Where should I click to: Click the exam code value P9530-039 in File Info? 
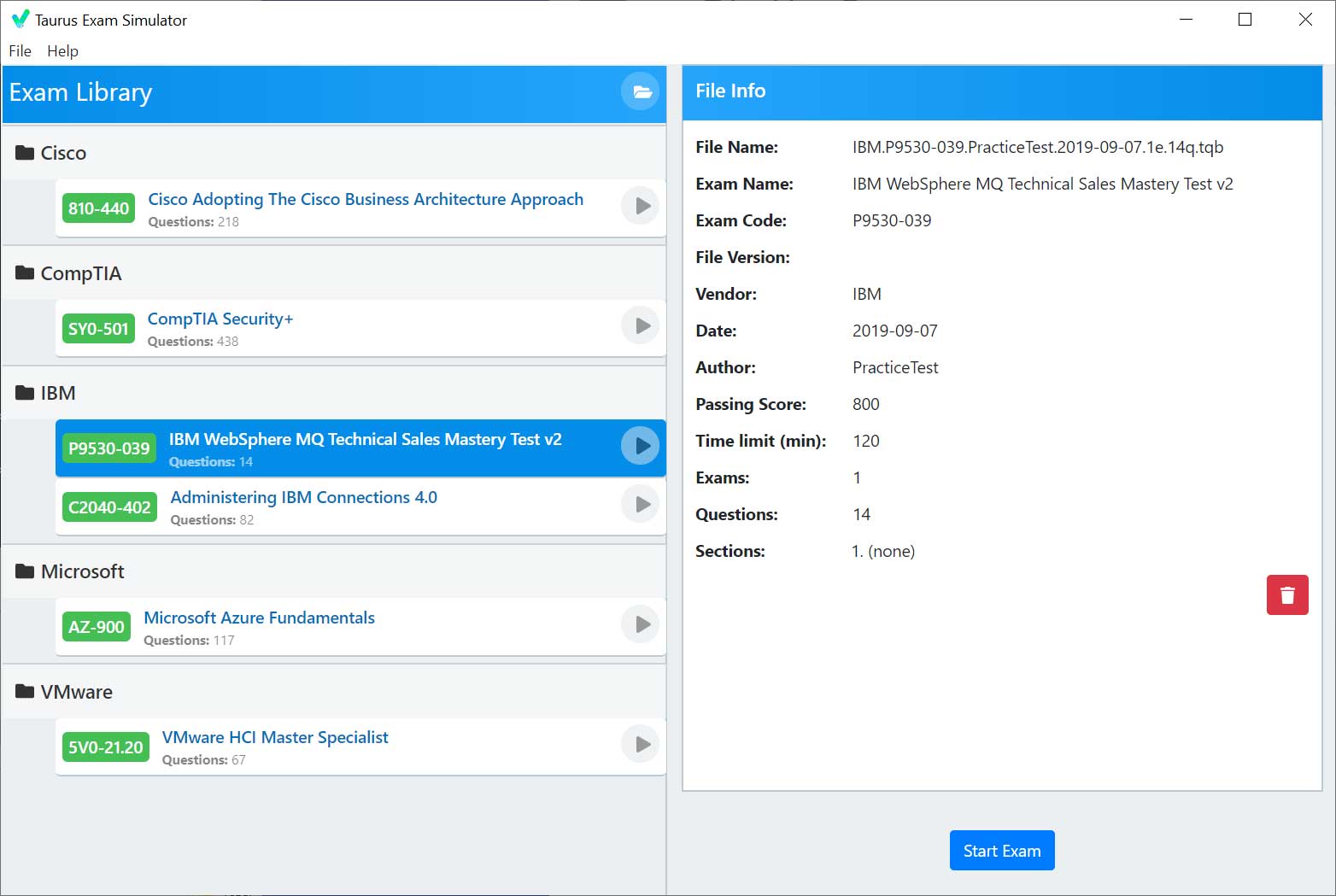point(892,220)
